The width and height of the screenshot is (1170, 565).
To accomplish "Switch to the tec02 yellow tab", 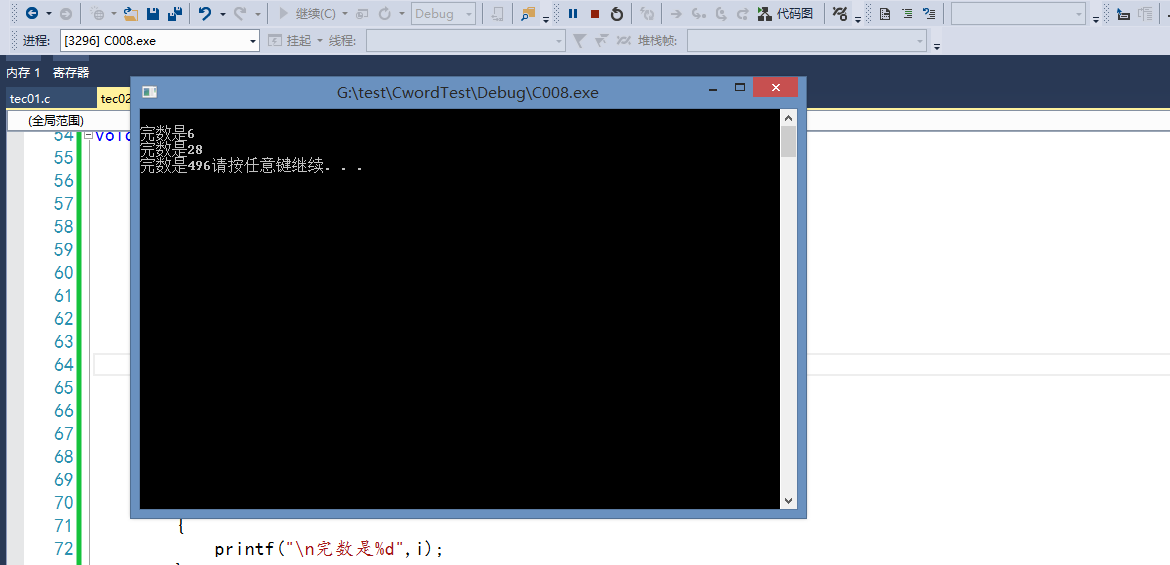I will (114, 99).
